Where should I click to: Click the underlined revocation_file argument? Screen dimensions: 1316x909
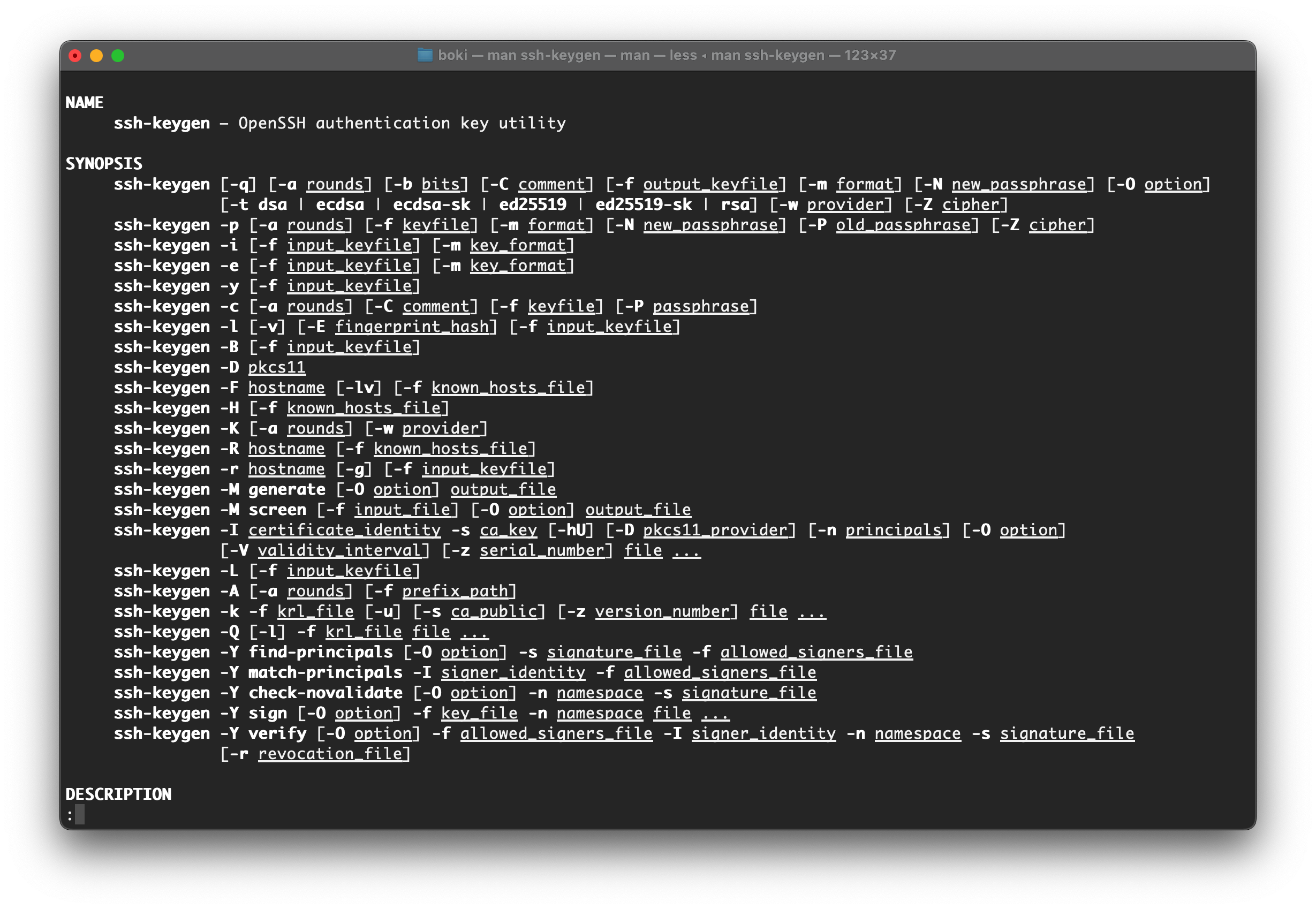click(x=330, y=754)
